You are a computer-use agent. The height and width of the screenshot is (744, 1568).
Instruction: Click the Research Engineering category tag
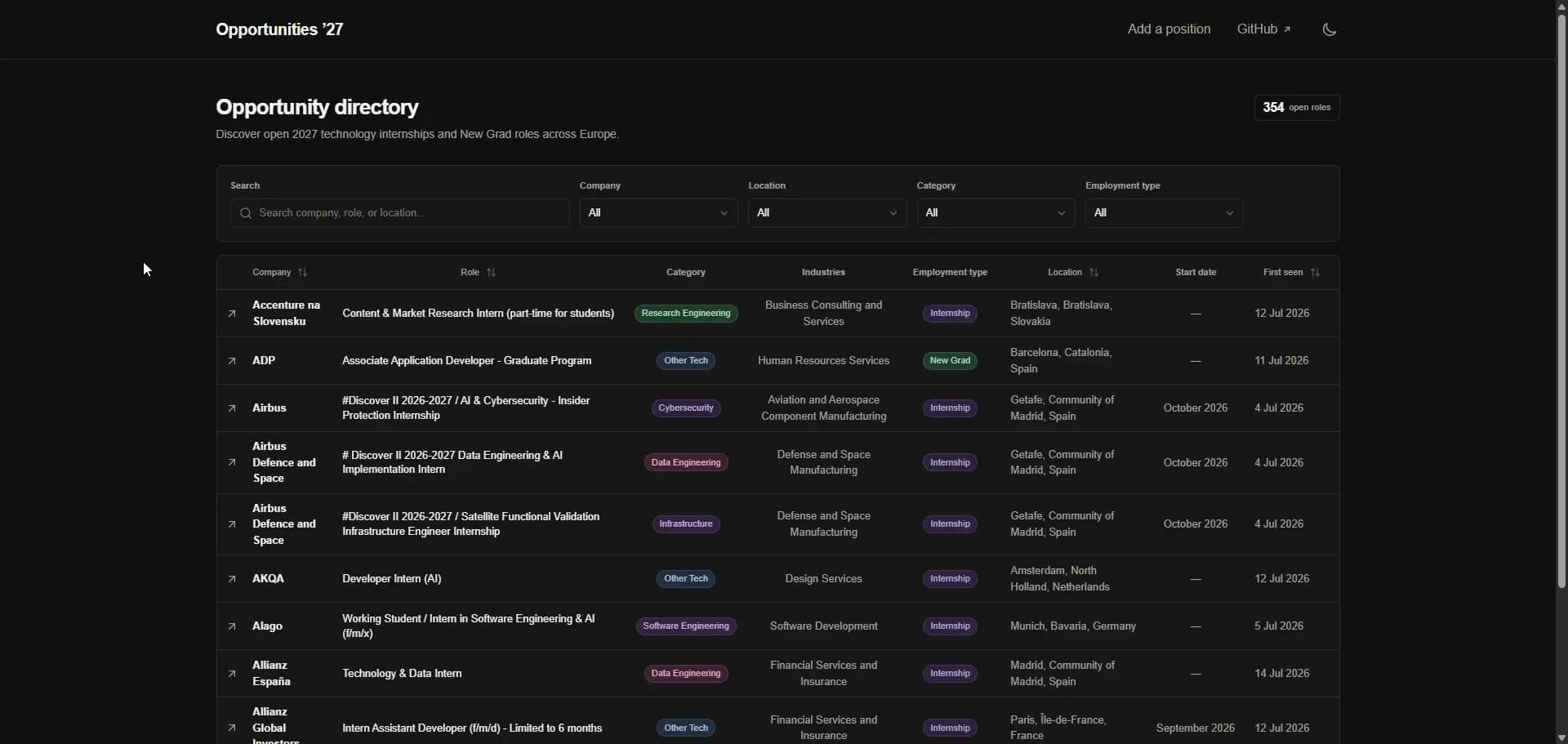click(x=686, y=314)
